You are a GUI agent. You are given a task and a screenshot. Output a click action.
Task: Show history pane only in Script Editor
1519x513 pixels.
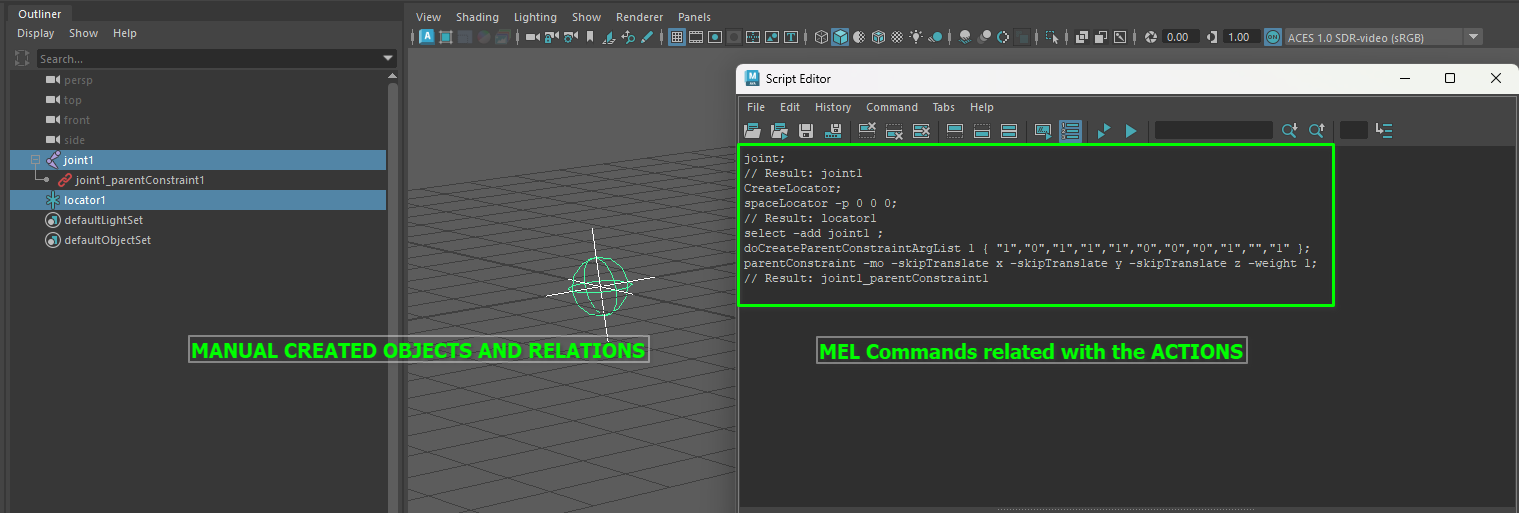point(954,131)
